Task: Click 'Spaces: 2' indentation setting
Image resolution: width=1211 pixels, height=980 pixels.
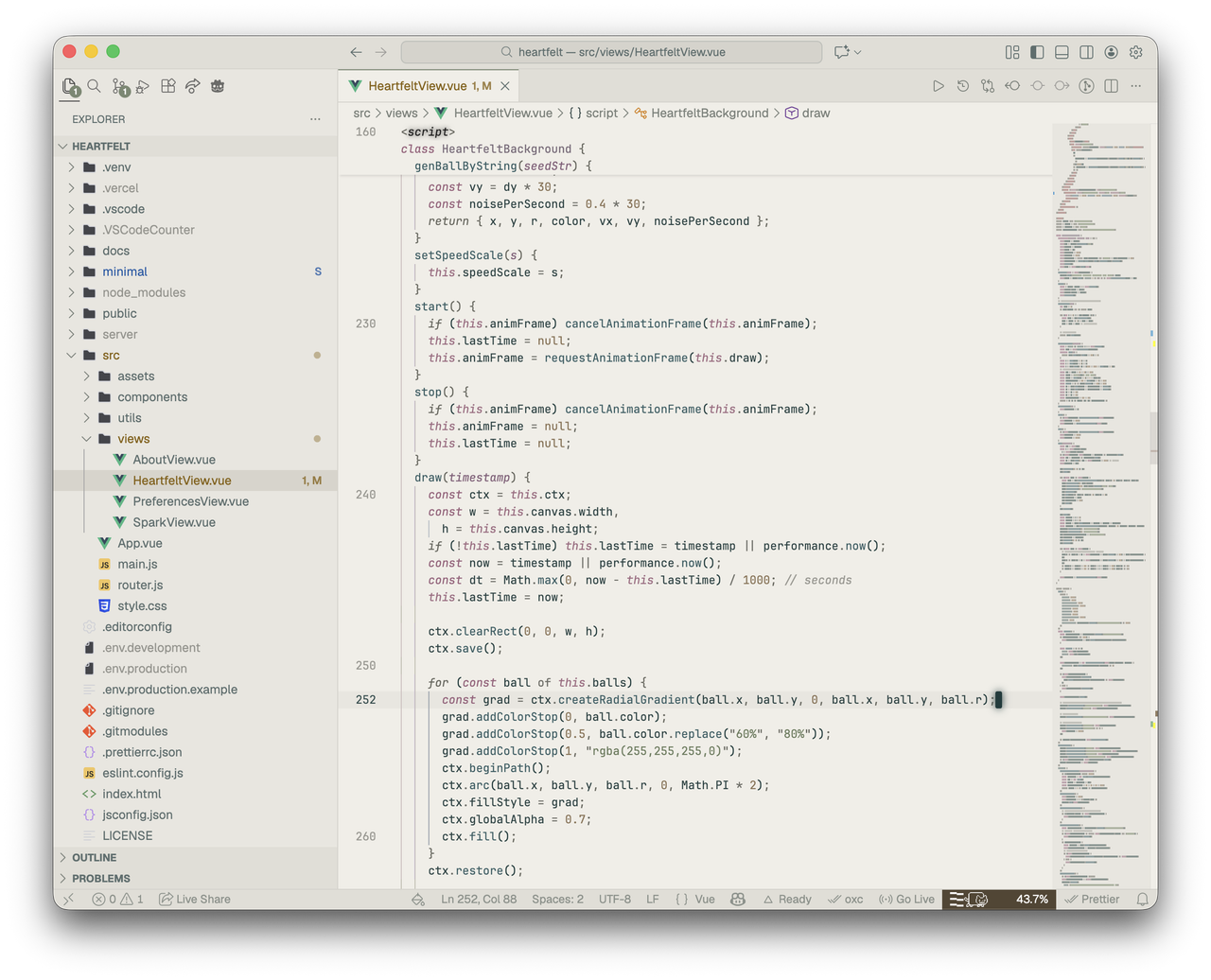Action: tap(557, 899)
